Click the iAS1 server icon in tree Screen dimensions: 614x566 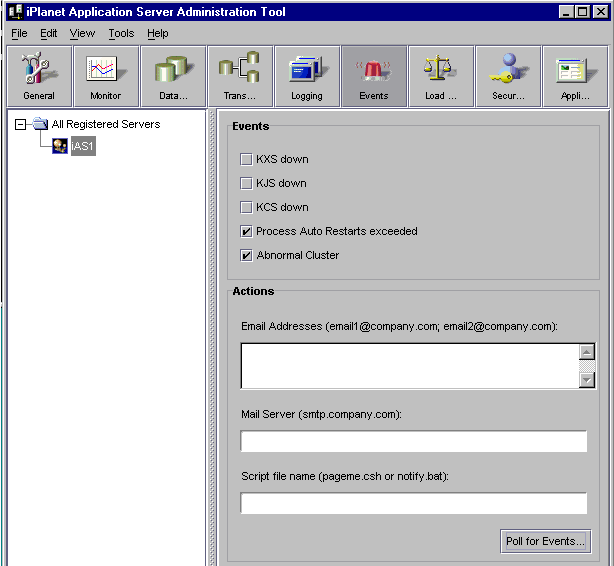point(60,146)
